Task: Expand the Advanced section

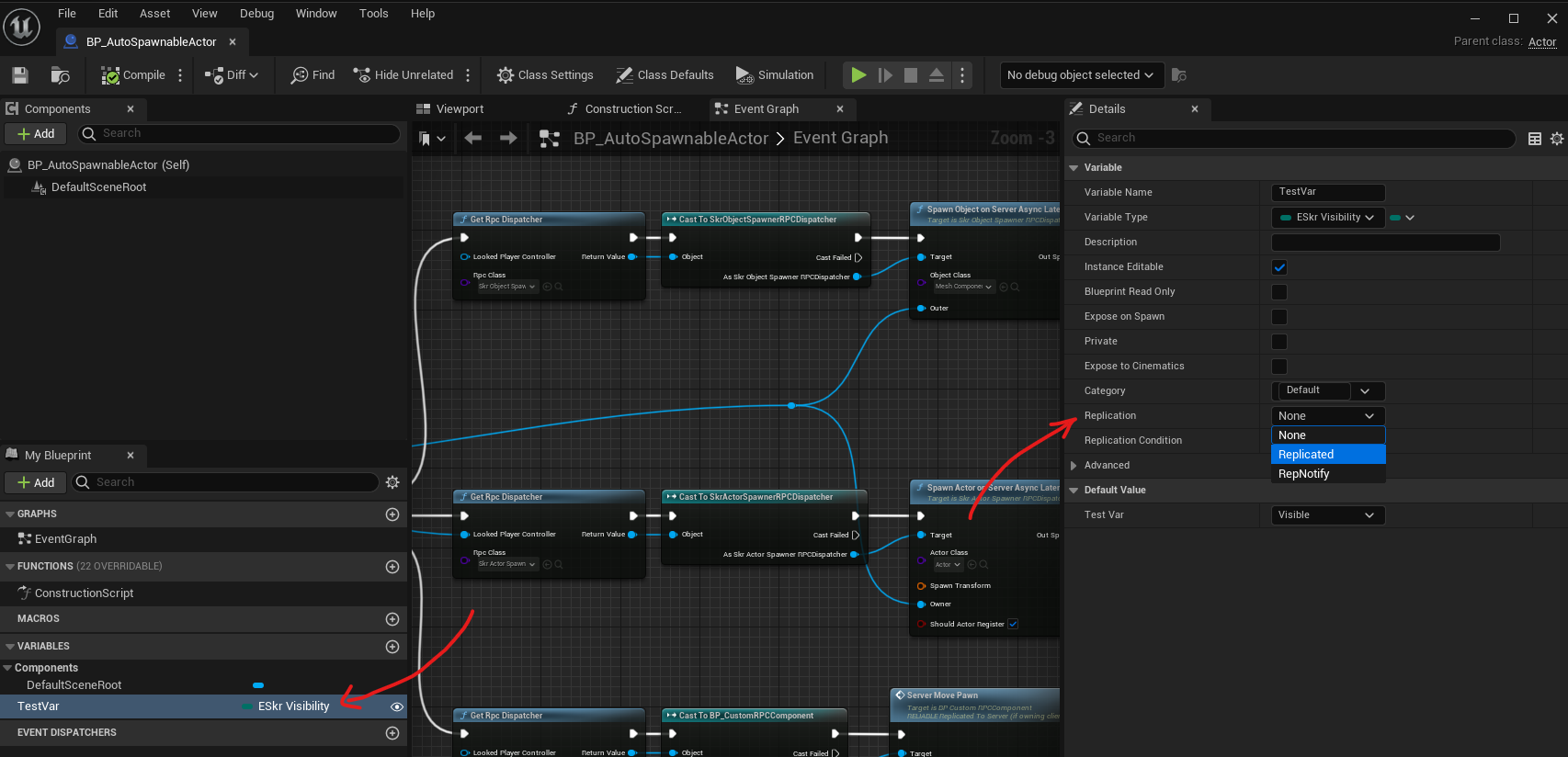Action: pos(1074,466)
